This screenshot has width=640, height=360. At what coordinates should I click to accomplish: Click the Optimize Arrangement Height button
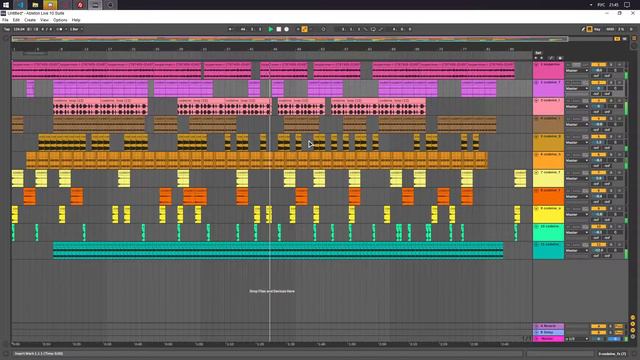coord(617,39)
